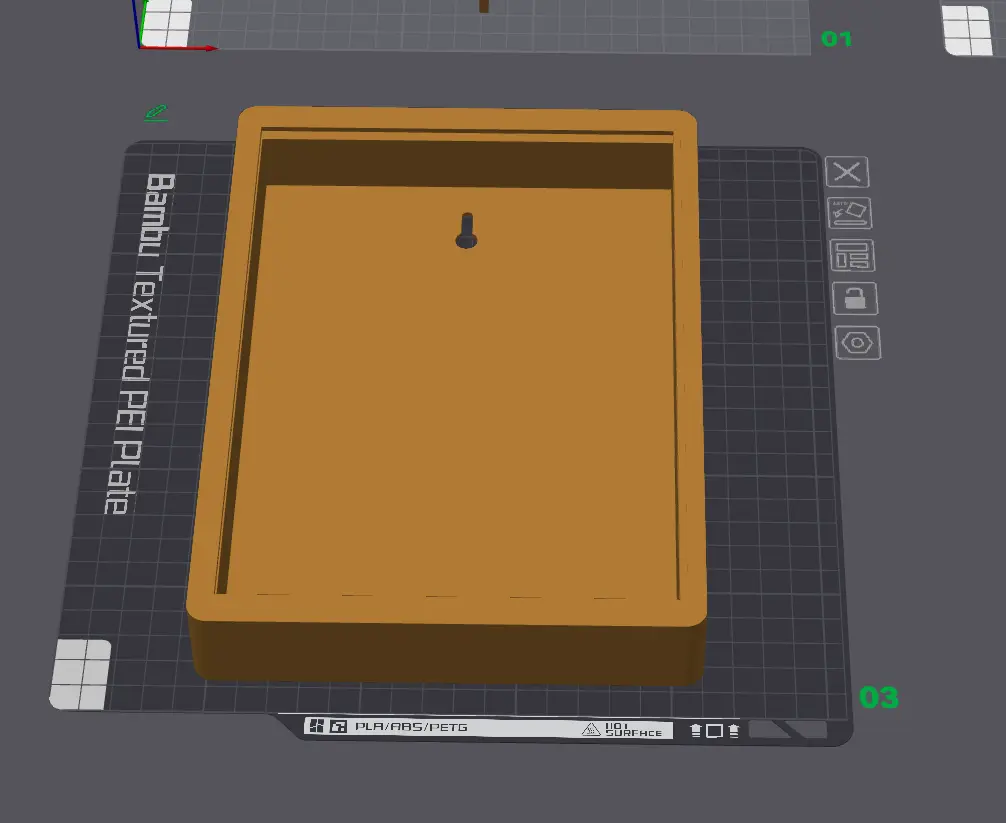Select the brown object on plate 01
1006x823 pixels.
[484, 6]
